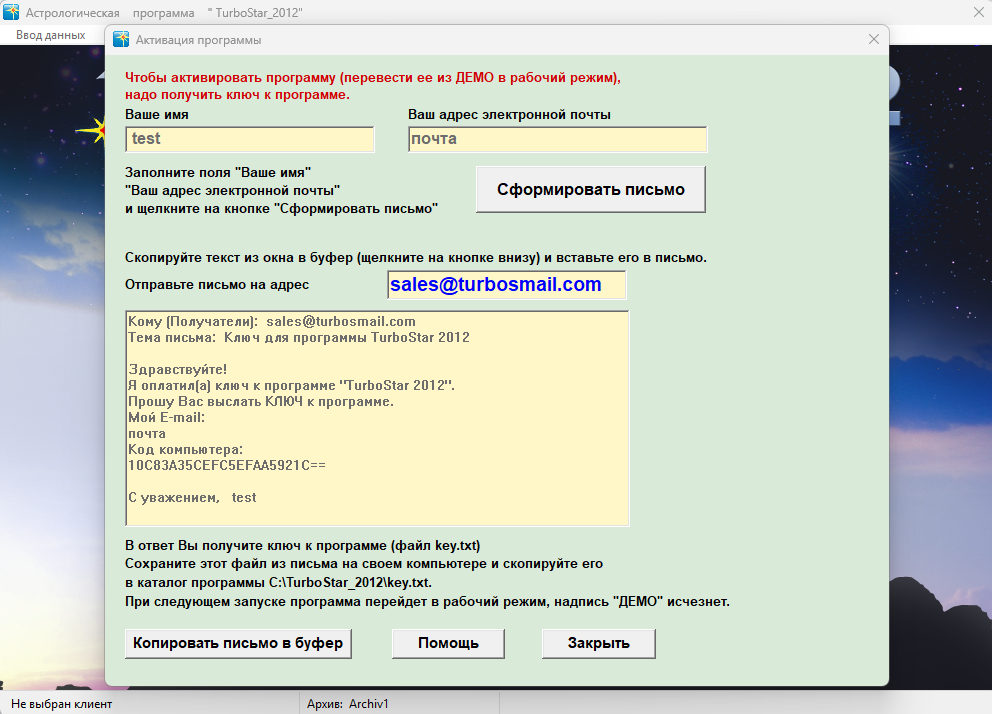Click the sales@turbosmail.com address box

(x=507, y=285)
